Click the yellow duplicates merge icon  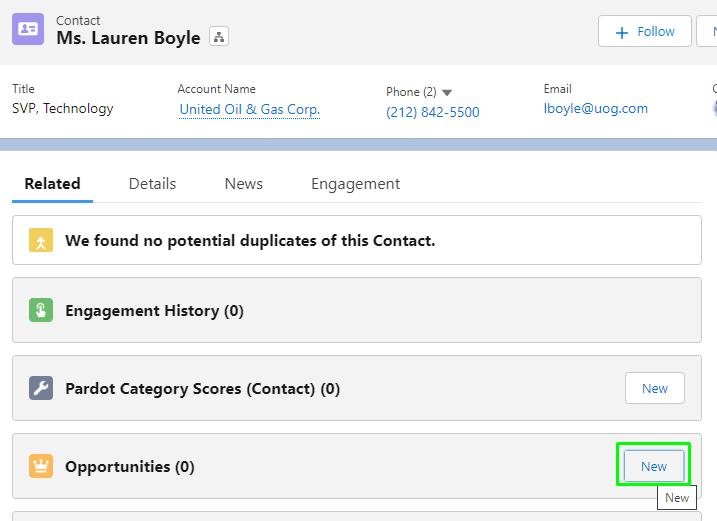pyautogui.click(x=41, y=240)
